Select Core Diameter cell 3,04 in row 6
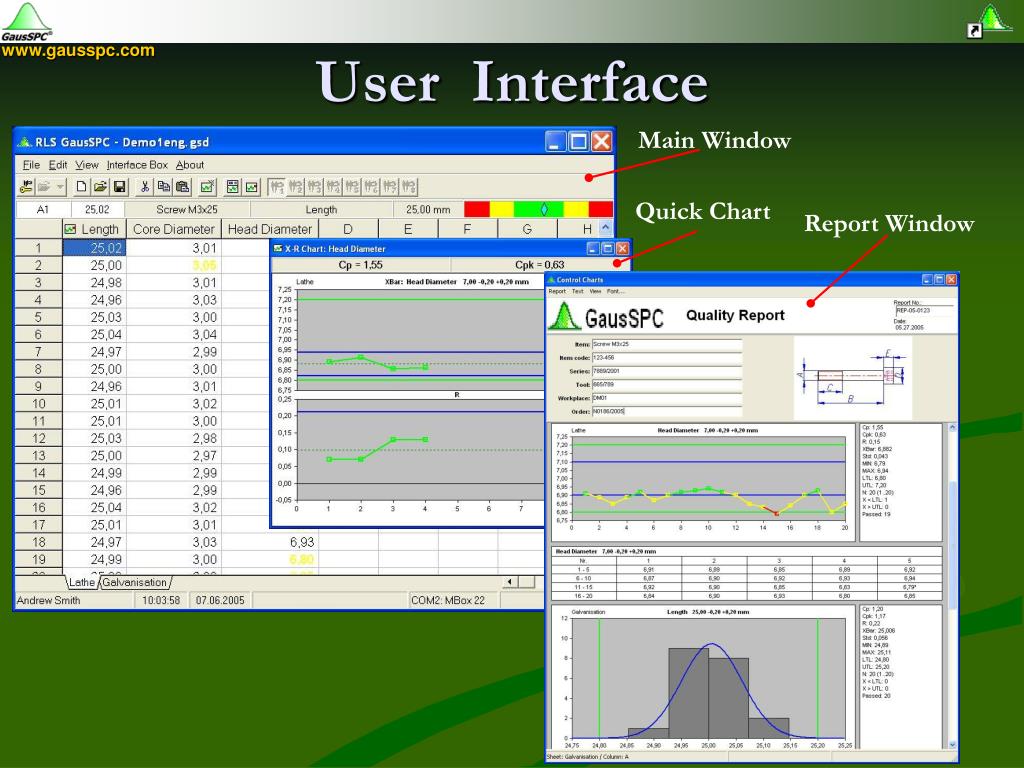This screenshot has width=1024, height=768. pos(174,334)
